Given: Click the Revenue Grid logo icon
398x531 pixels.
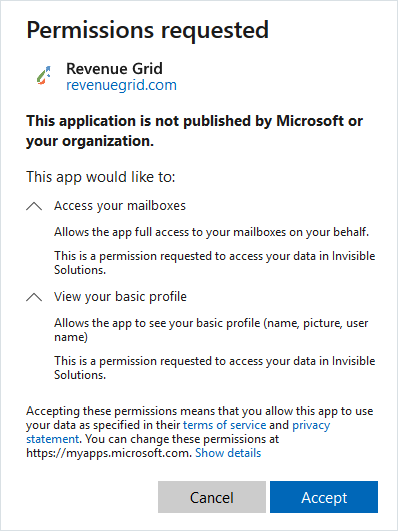Looking at the screenshot, I should 44,75.
